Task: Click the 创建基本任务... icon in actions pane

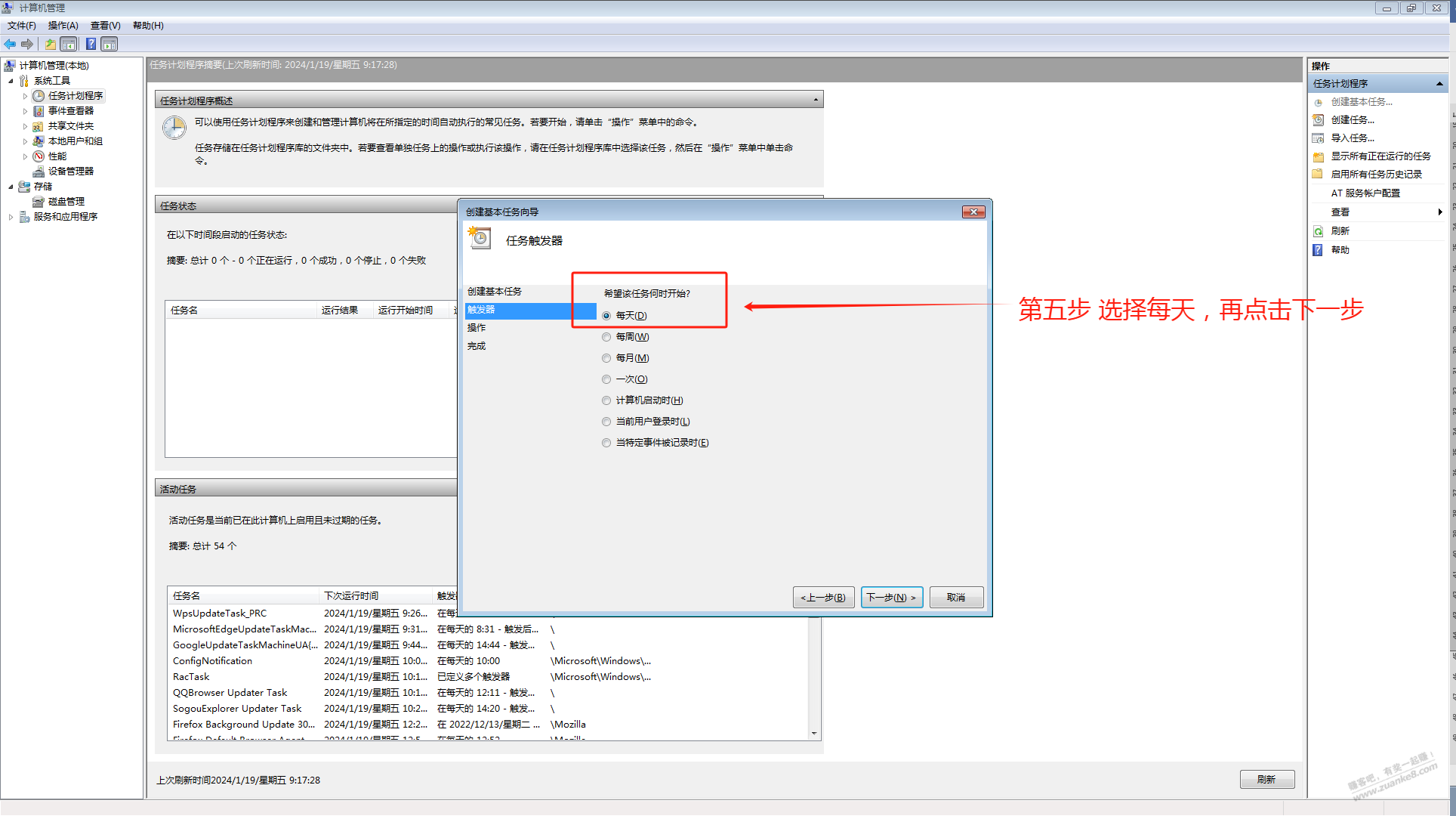Action: (1318, 102)
